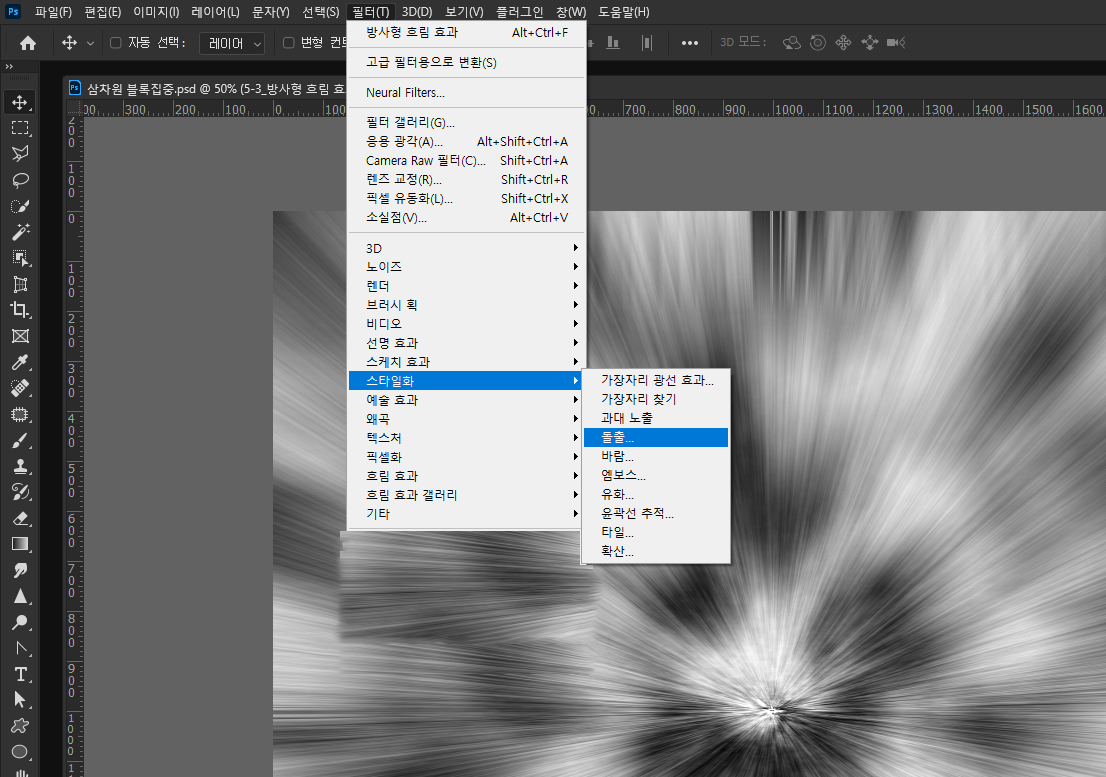The image size is (1106, 777).
Task: Select the Object Selection tool
Action: pyautogui.click(x=20, y=258)
